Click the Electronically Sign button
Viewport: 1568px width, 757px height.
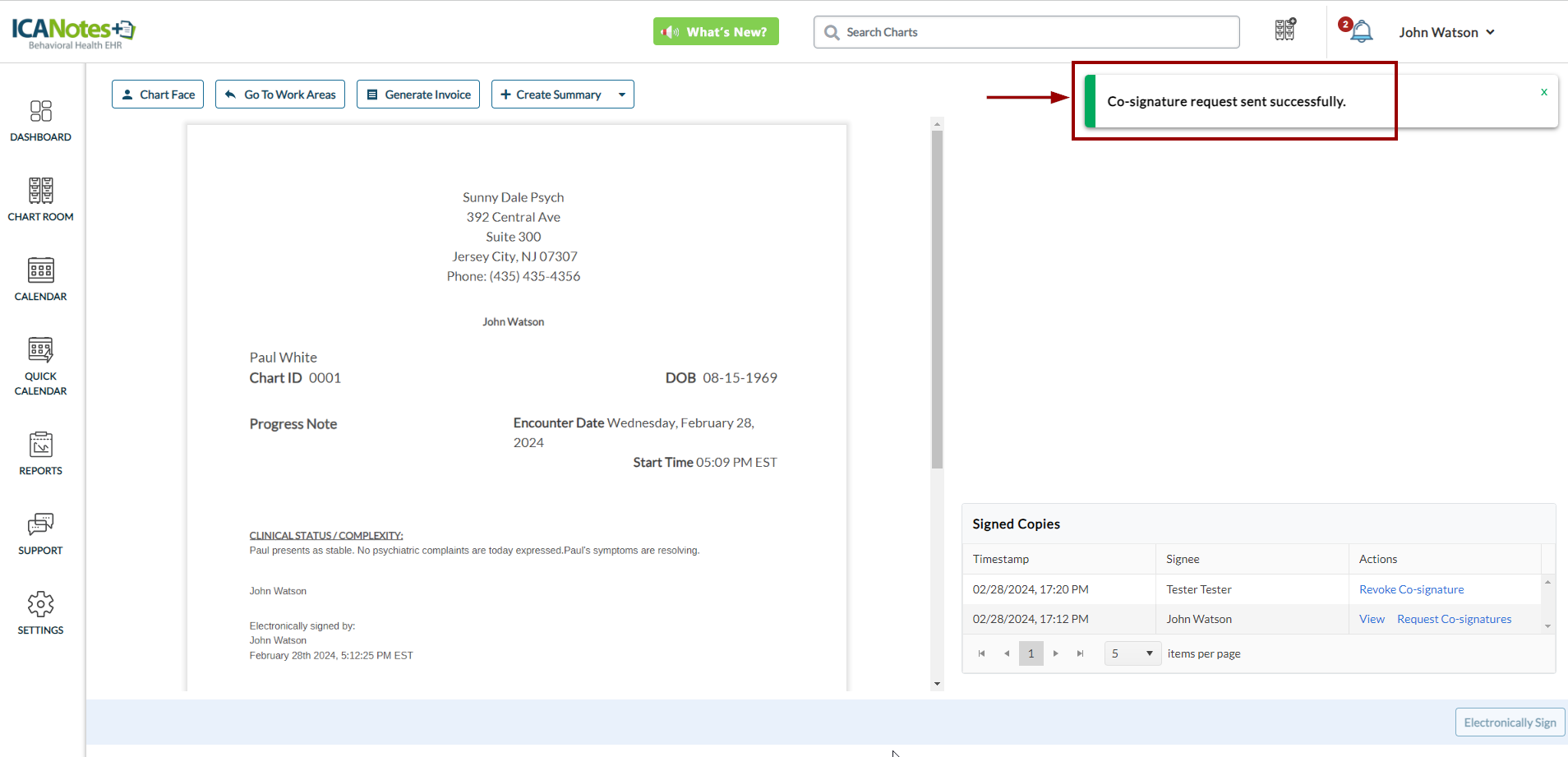pyautogui.click(x=1510, y=722)
